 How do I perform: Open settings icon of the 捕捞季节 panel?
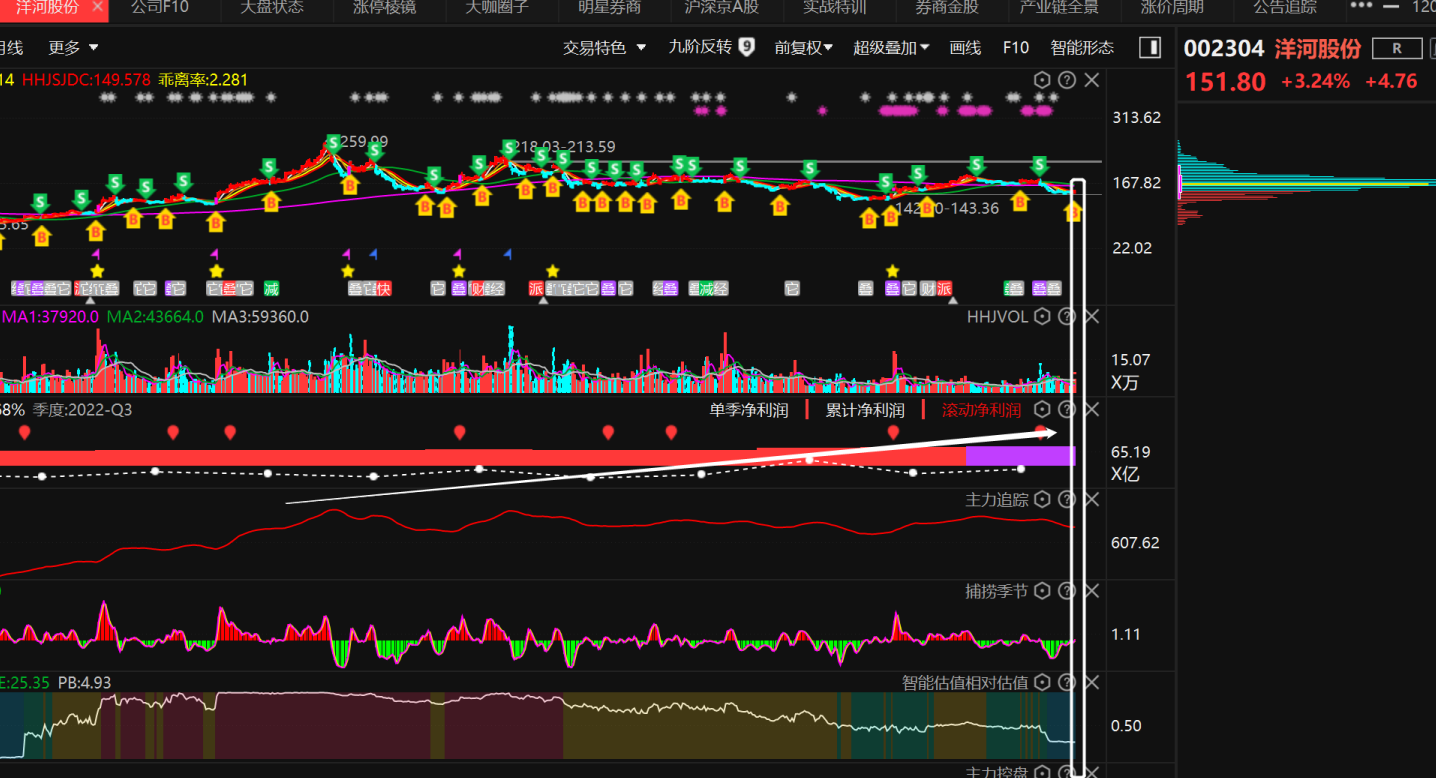click(1042, 591)
